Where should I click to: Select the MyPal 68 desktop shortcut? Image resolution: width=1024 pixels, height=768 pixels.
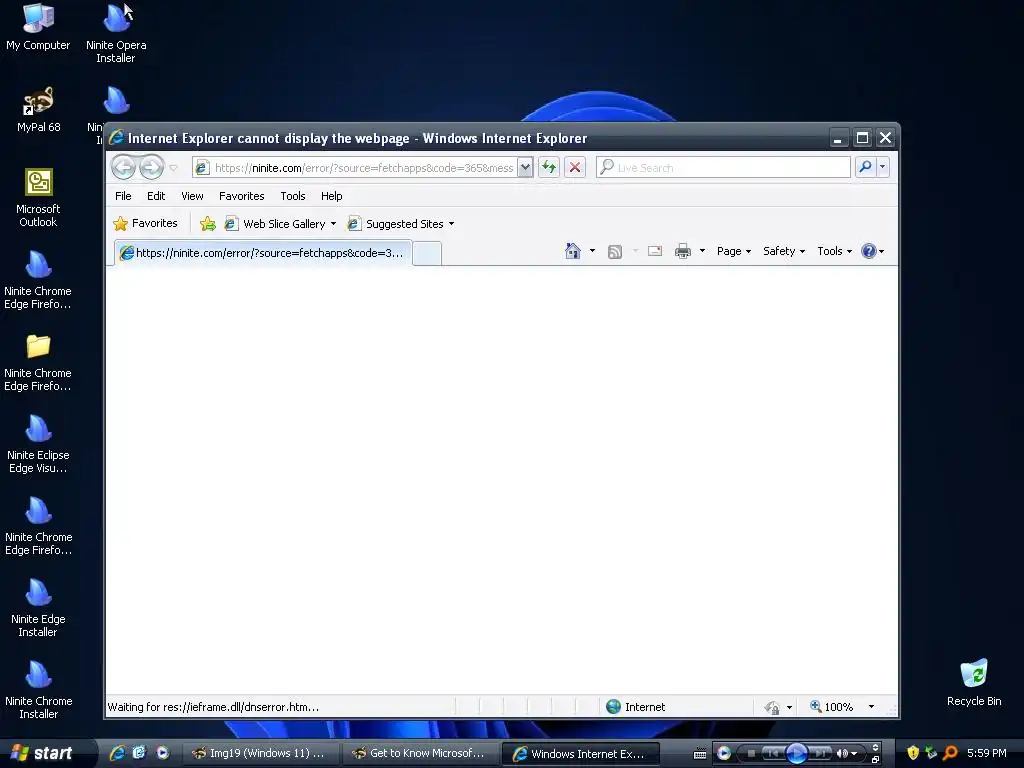click(x=39, y=110)
